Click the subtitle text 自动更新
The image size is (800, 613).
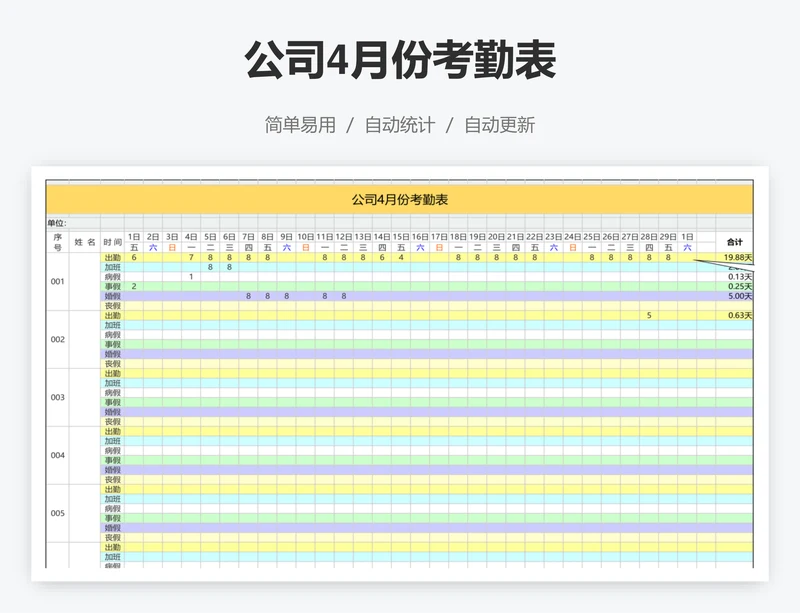(499, 125)
